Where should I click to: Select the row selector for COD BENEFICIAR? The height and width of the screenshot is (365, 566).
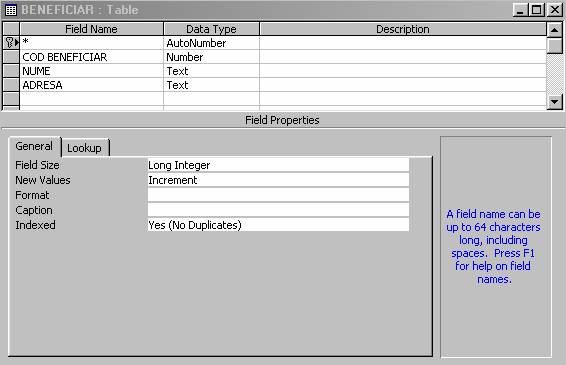(x=11, y=57)
